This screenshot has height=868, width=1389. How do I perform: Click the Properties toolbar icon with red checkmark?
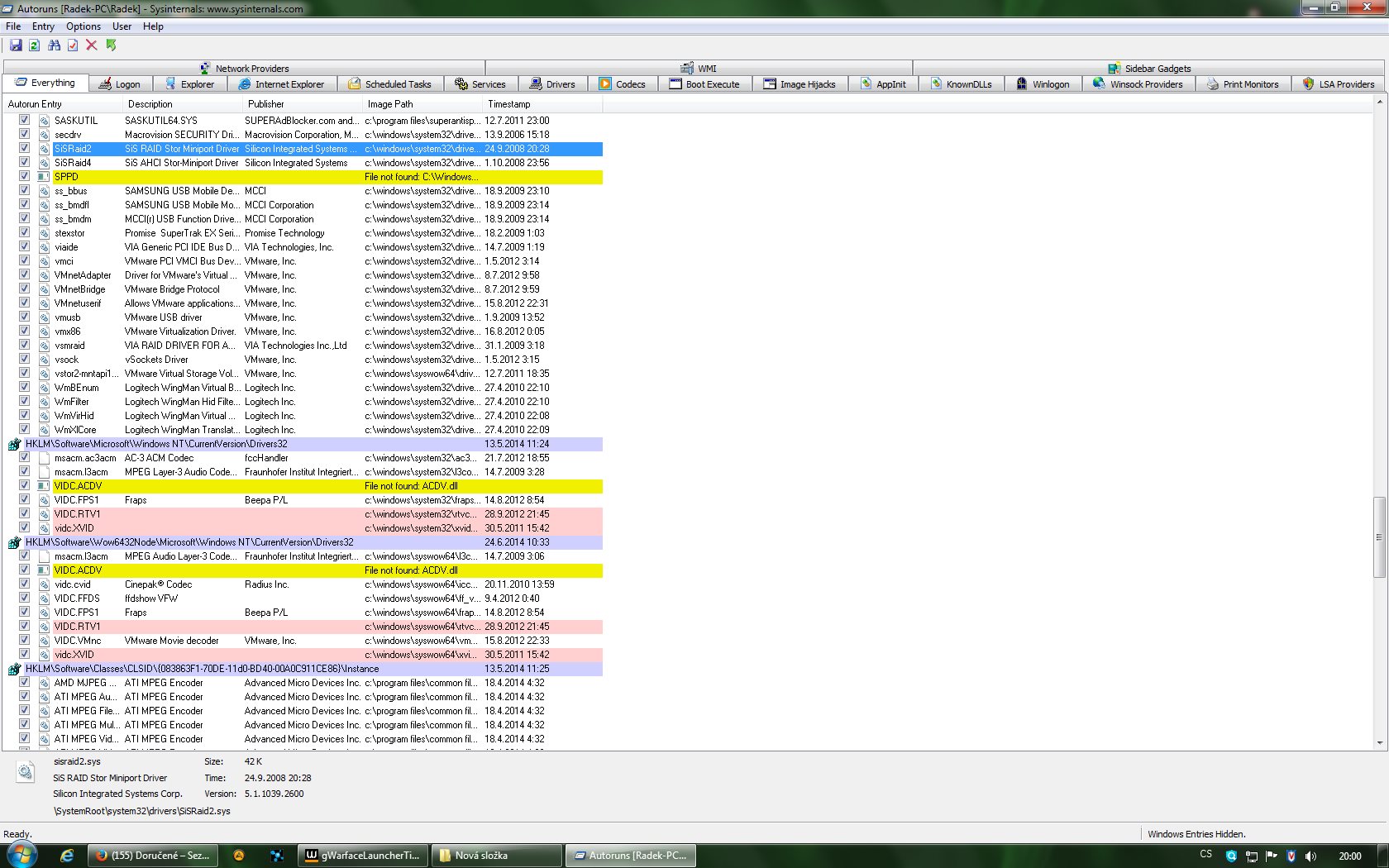[x=73, y=45]
